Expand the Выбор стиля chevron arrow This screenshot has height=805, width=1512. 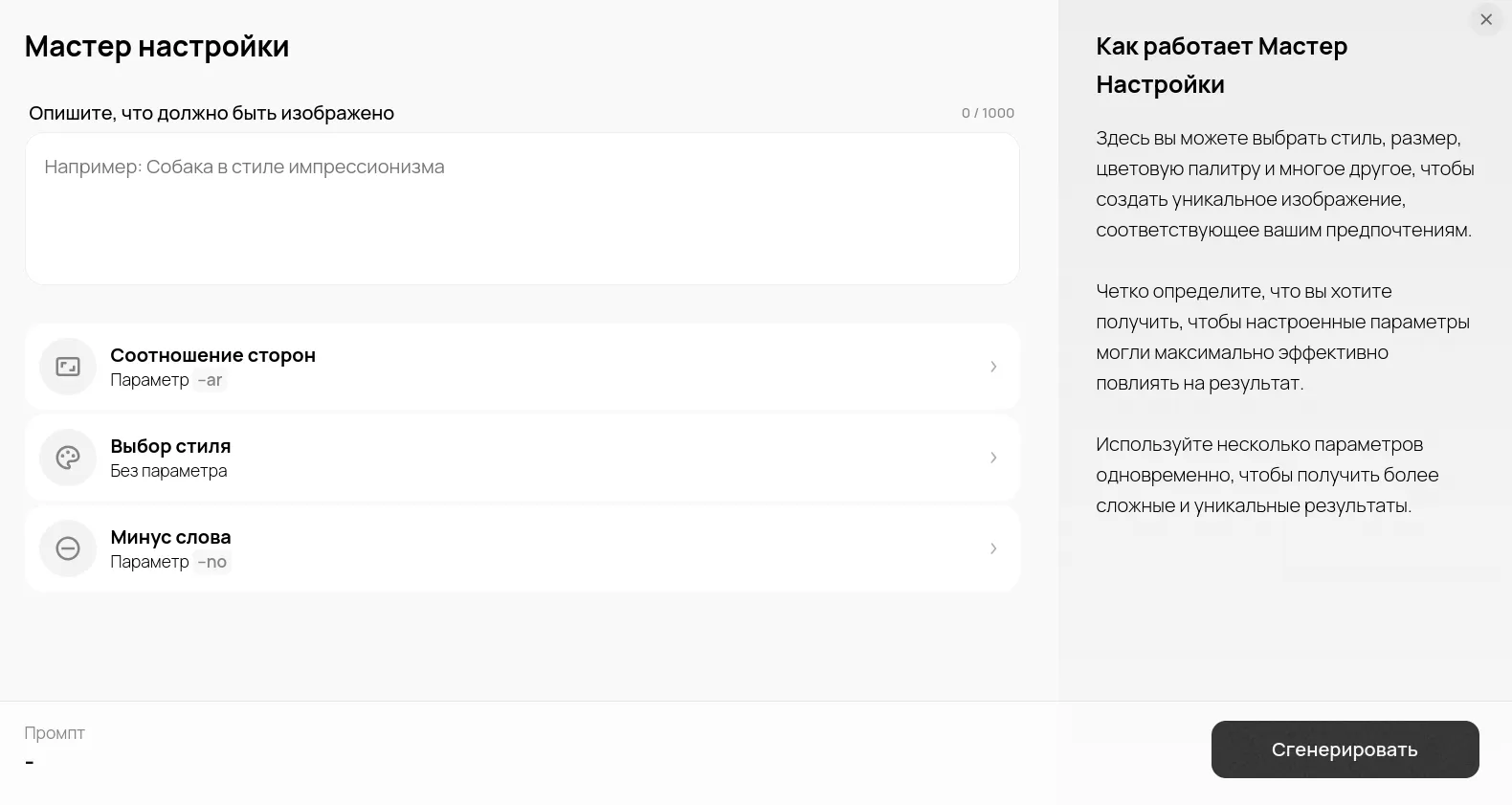tap(993, 458)
